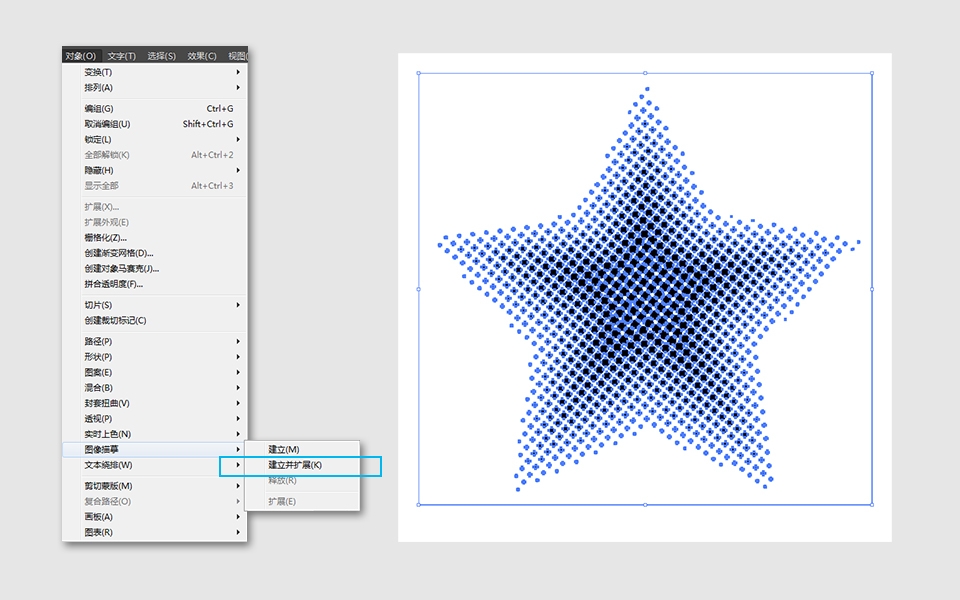
Task: Choose 建立(M) in the image trace submenu
Action: tap(284, 450)
